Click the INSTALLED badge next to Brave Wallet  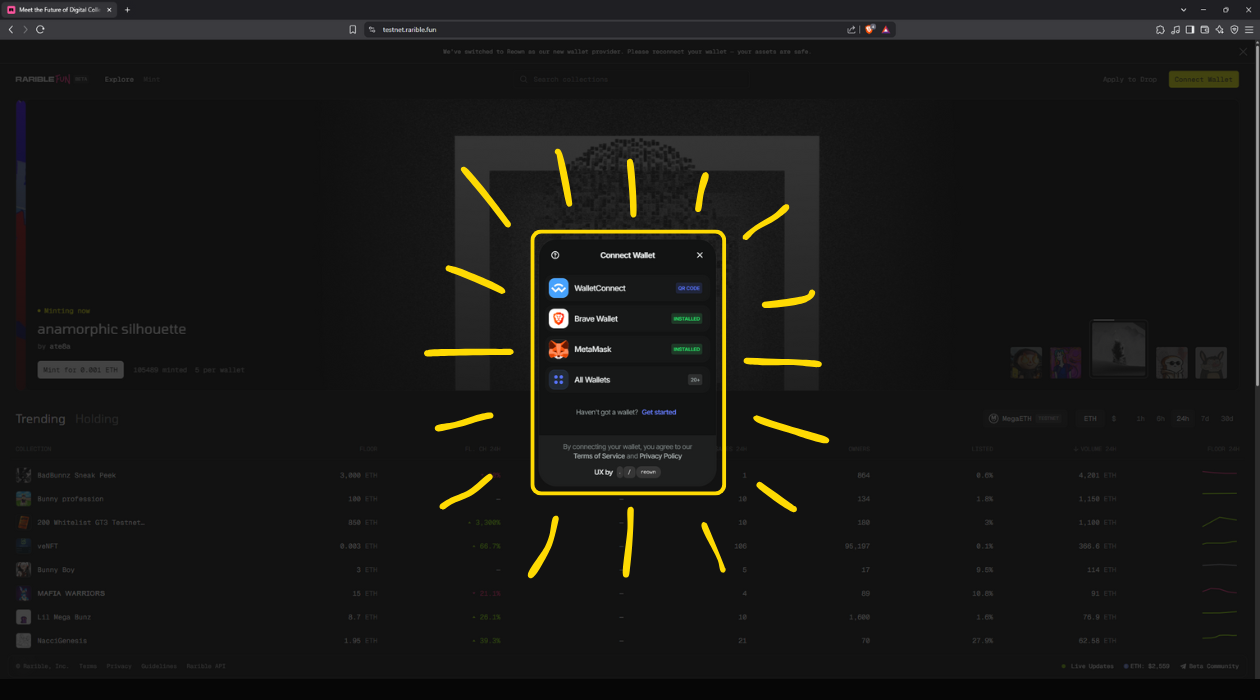click(687, 319)
